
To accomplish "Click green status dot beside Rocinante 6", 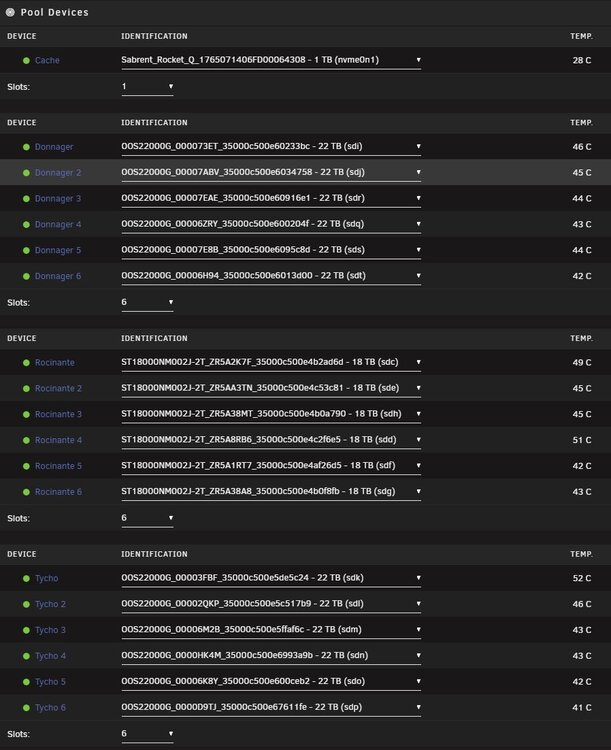I will click(x=26, y=492).
